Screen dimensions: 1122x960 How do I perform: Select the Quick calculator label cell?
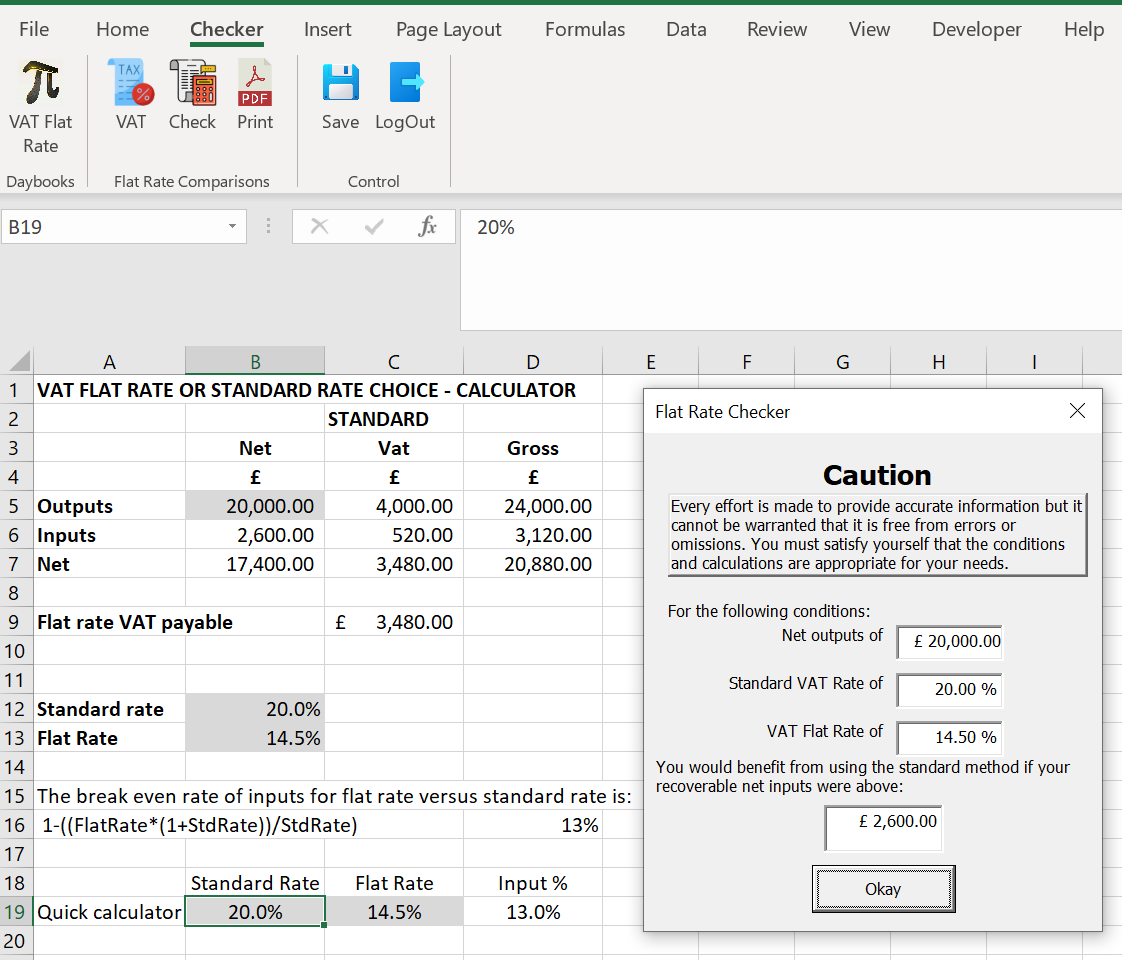coord(109,912)
